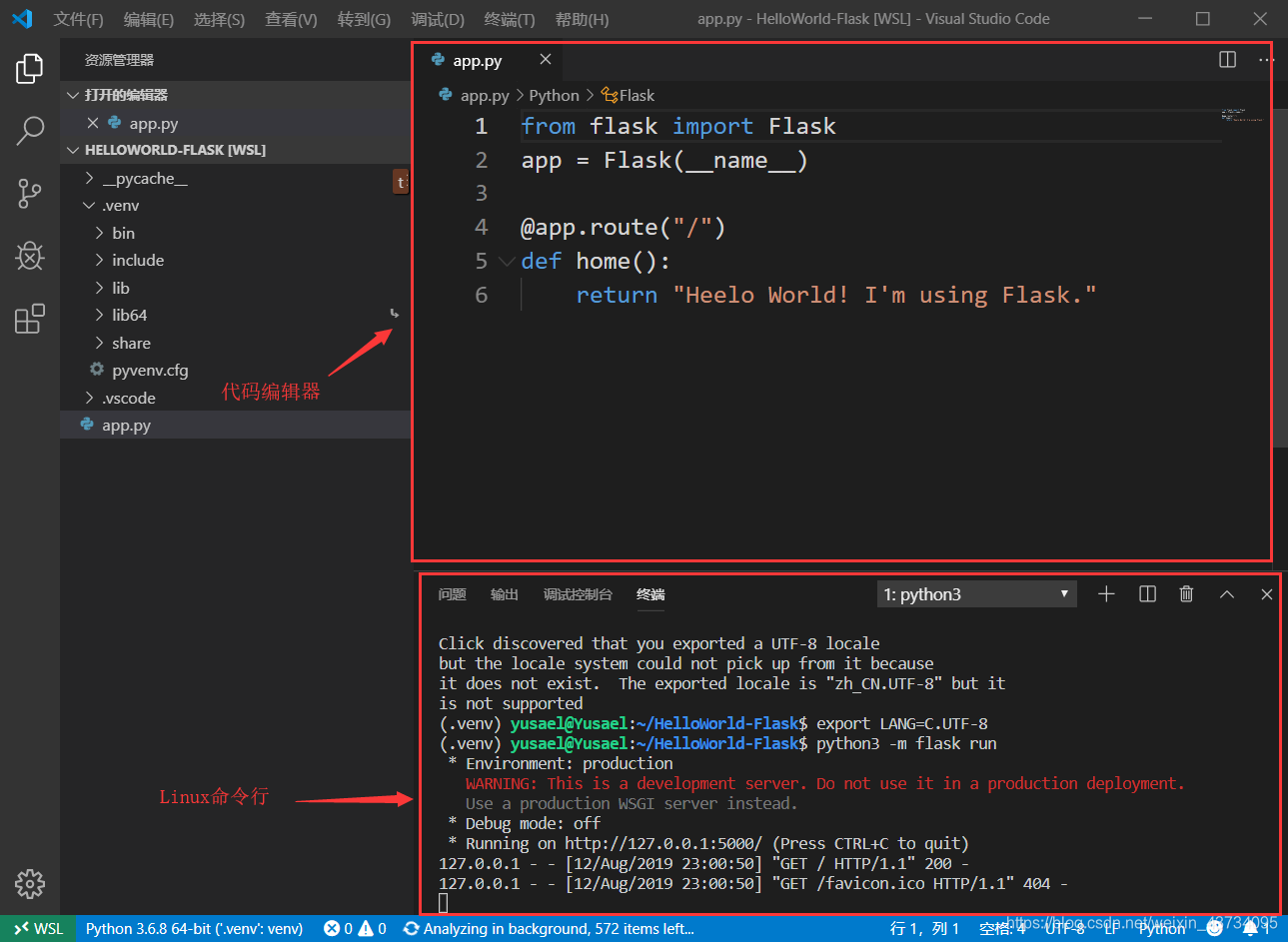
Task: Select the 终端 panel tab
Action: pyautogui.click(x=650, y=594)
